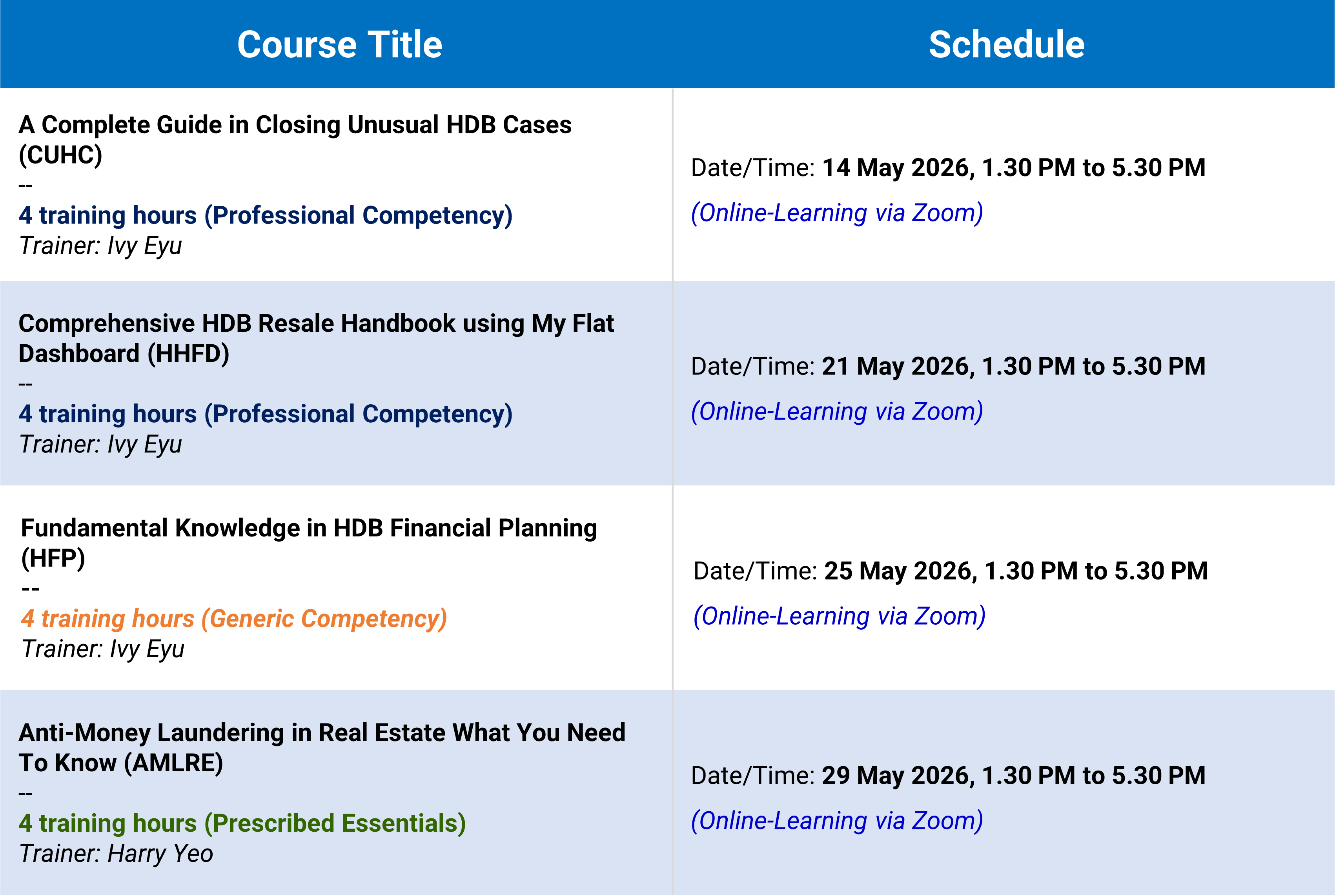
Task: Click the orange Generic Competency training hours text
Action: pos(234,619)
